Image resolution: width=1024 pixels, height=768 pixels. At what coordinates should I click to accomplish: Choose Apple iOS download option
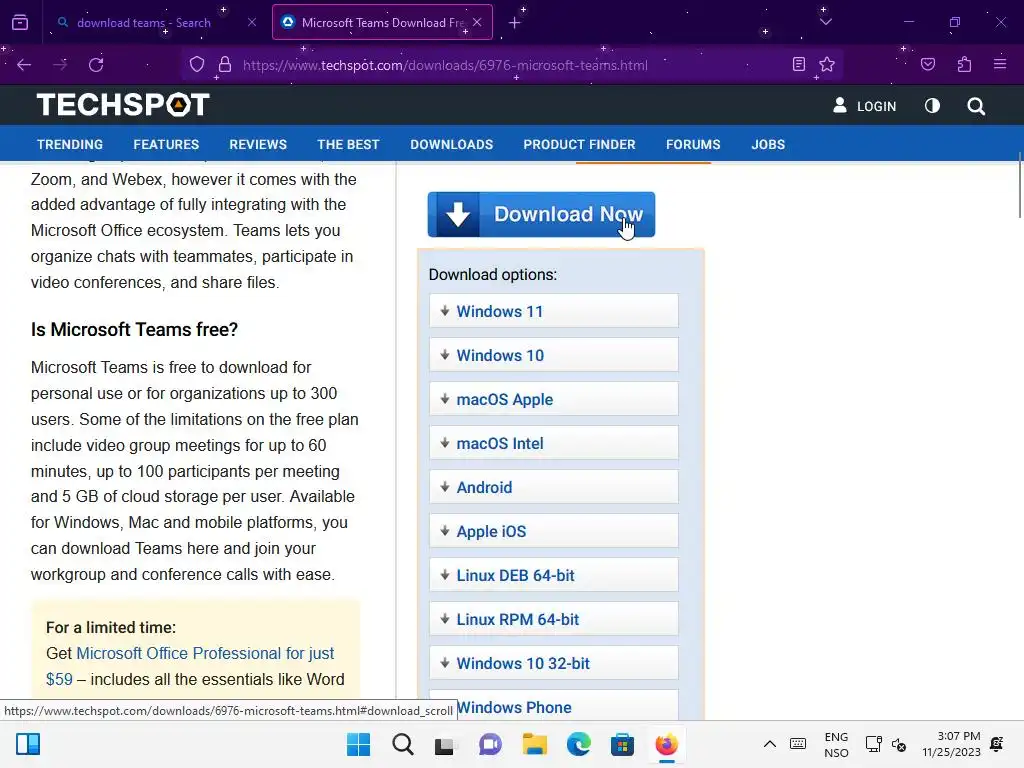click(554, 531)
